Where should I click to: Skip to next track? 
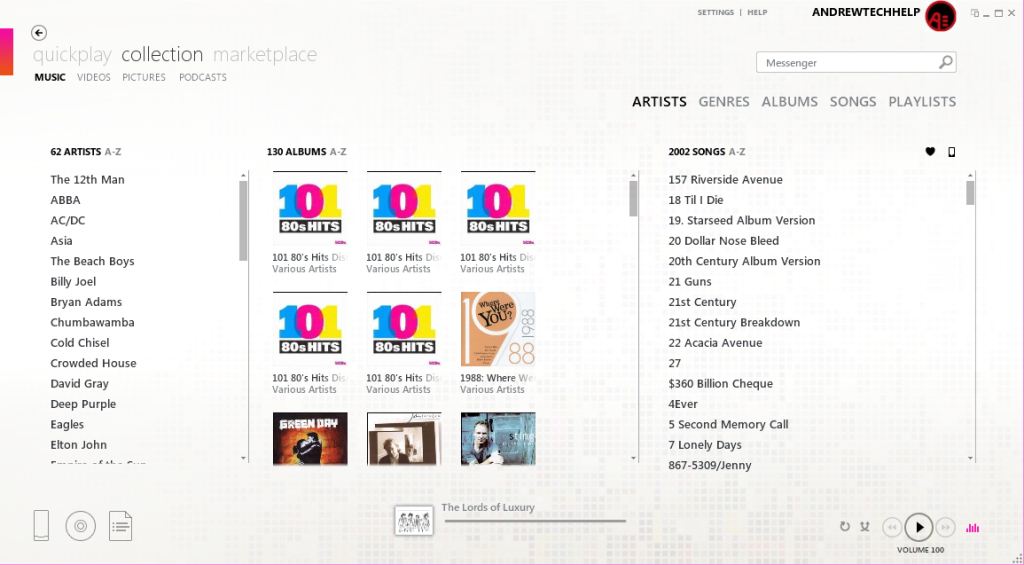pos(945,527)
